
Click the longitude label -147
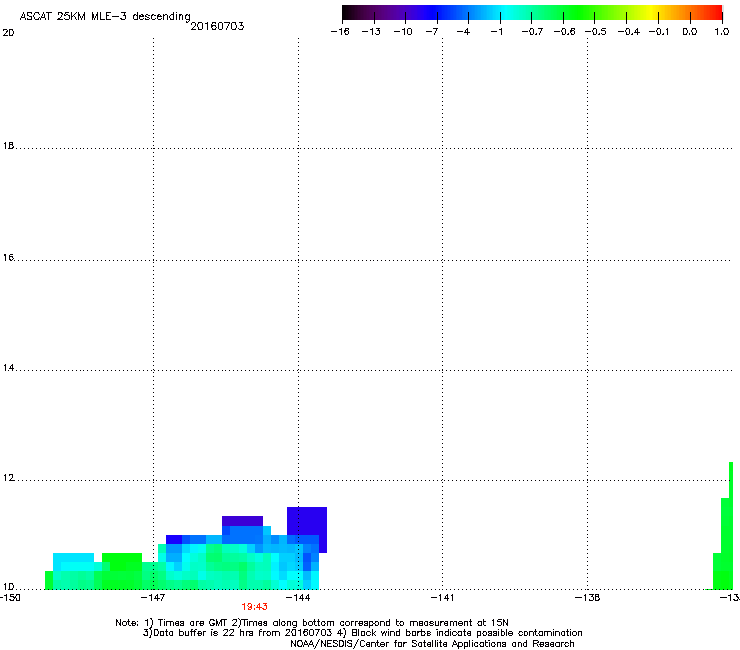153,598
